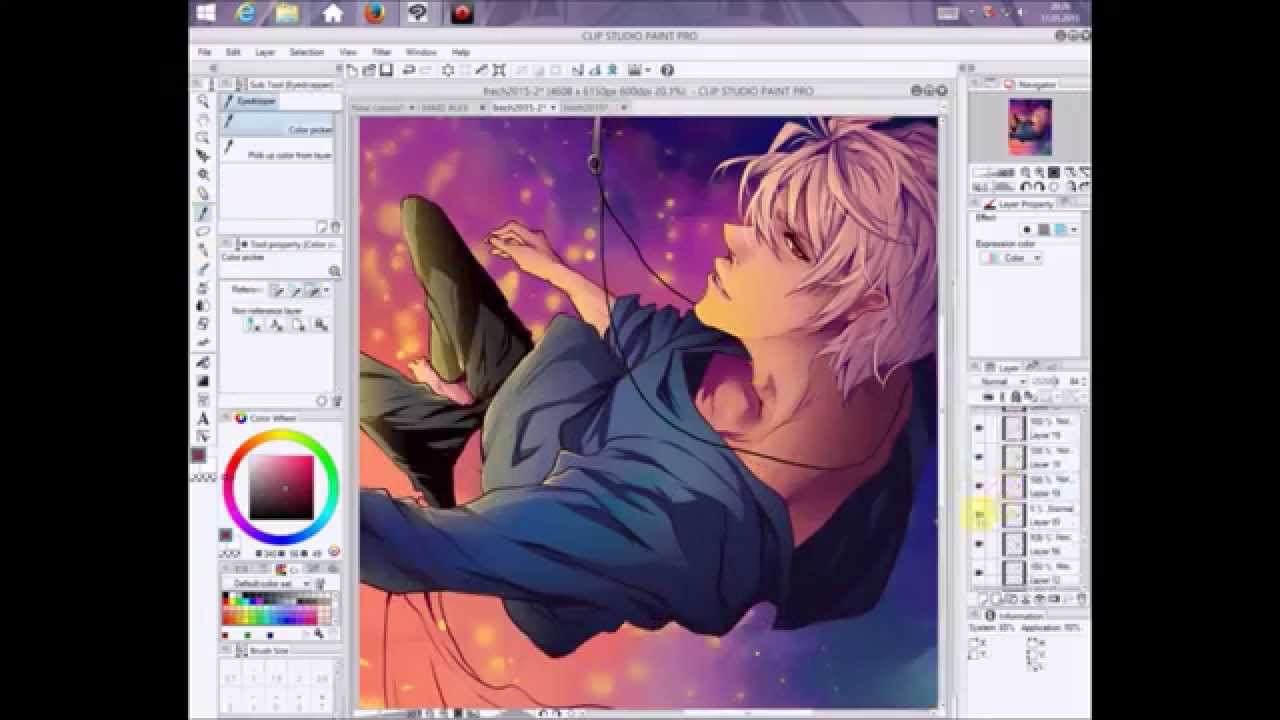Viewport: 1280px width, 720px height.
Task: Click Save icon in command bar
Action: point(386,70)
